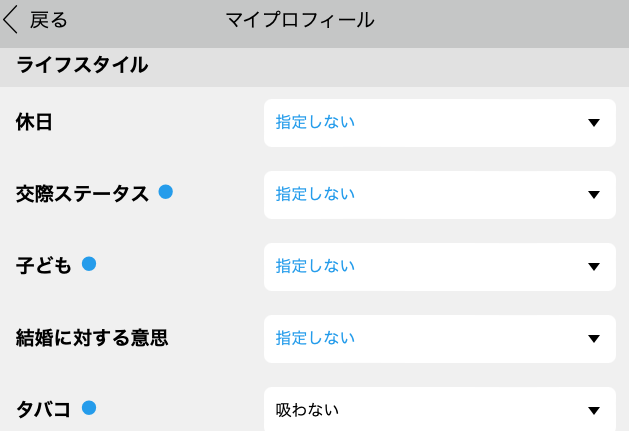
Task: Expand the 交際ステータス dropdown field
Action: pyautogui.click(x=439, y=195)
